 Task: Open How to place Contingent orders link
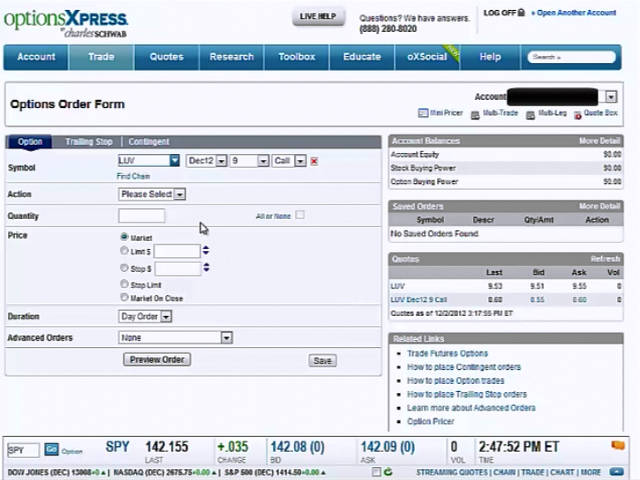pyautogui.click(x=464, y=367)
